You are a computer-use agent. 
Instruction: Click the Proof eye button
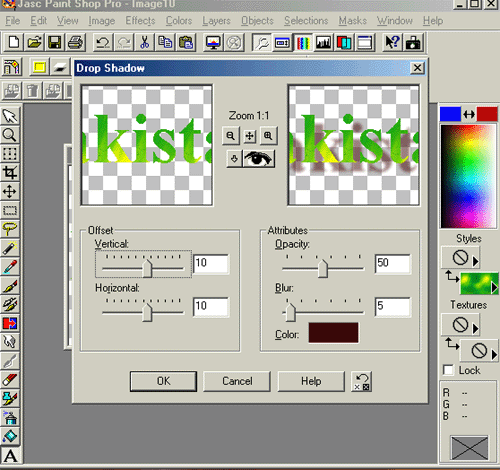258,159
